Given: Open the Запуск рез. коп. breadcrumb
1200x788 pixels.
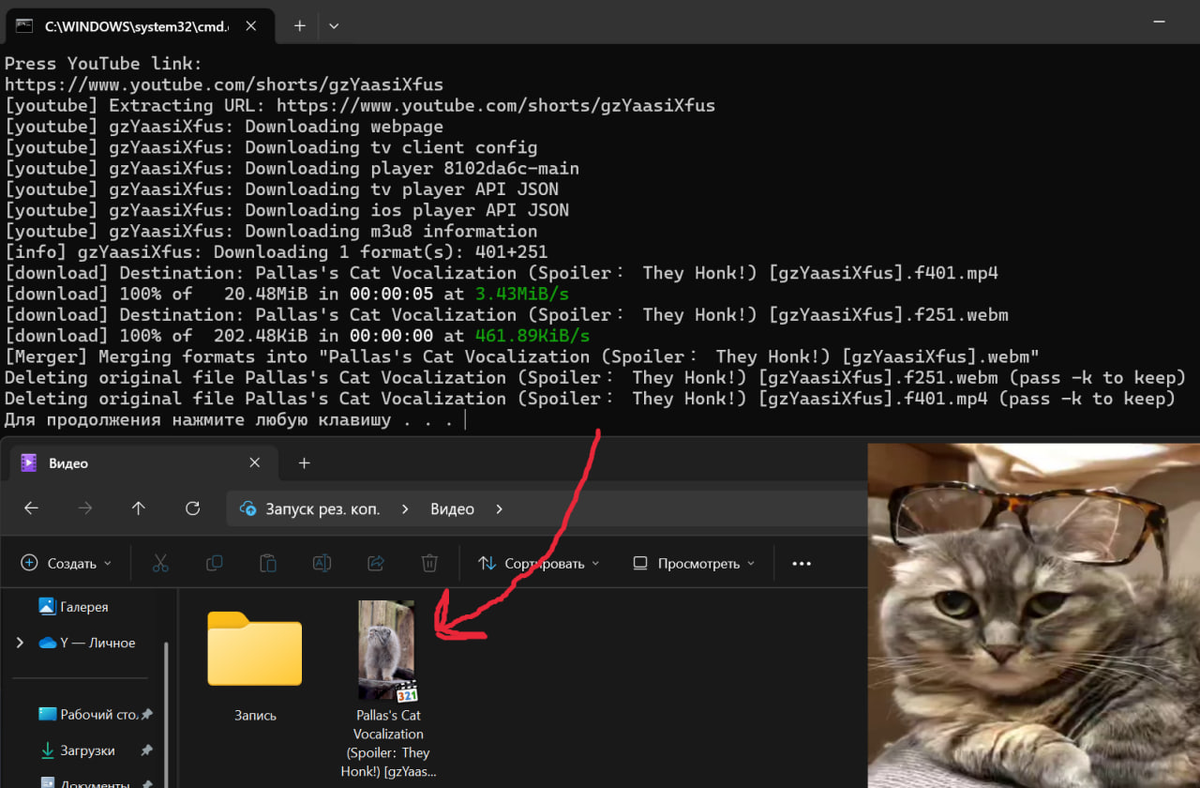Looking at the screenshot, I should click(x=322, y=509).
